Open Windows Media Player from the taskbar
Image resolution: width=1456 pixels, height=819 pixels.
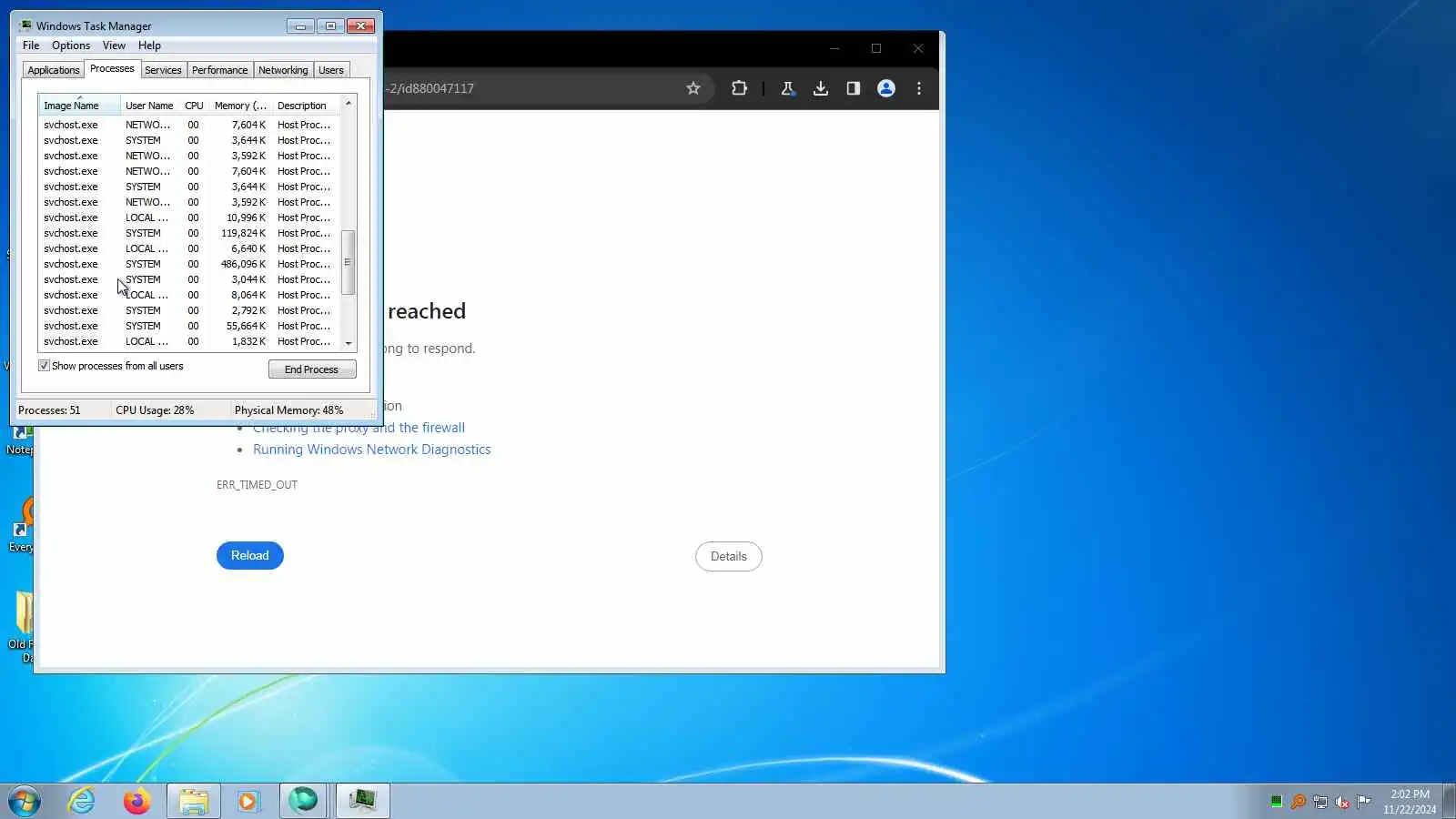tap(248, 801)
